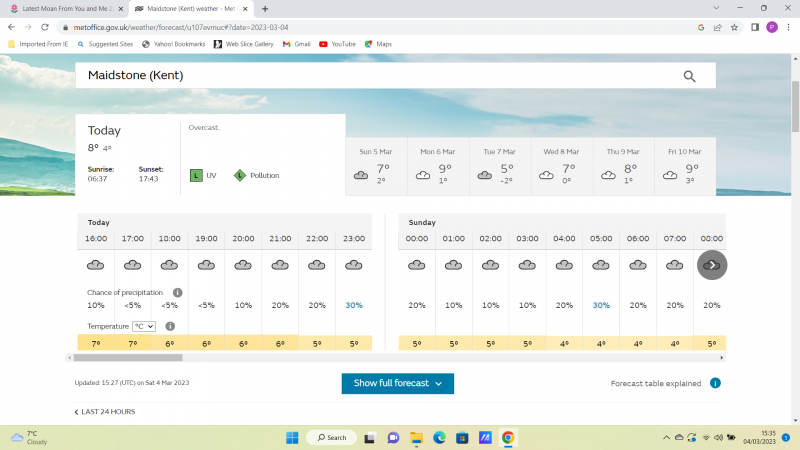Advance the hourly forecast with the arrow button
The width and height of the screenshot is (800, 450).
[712, 265]
